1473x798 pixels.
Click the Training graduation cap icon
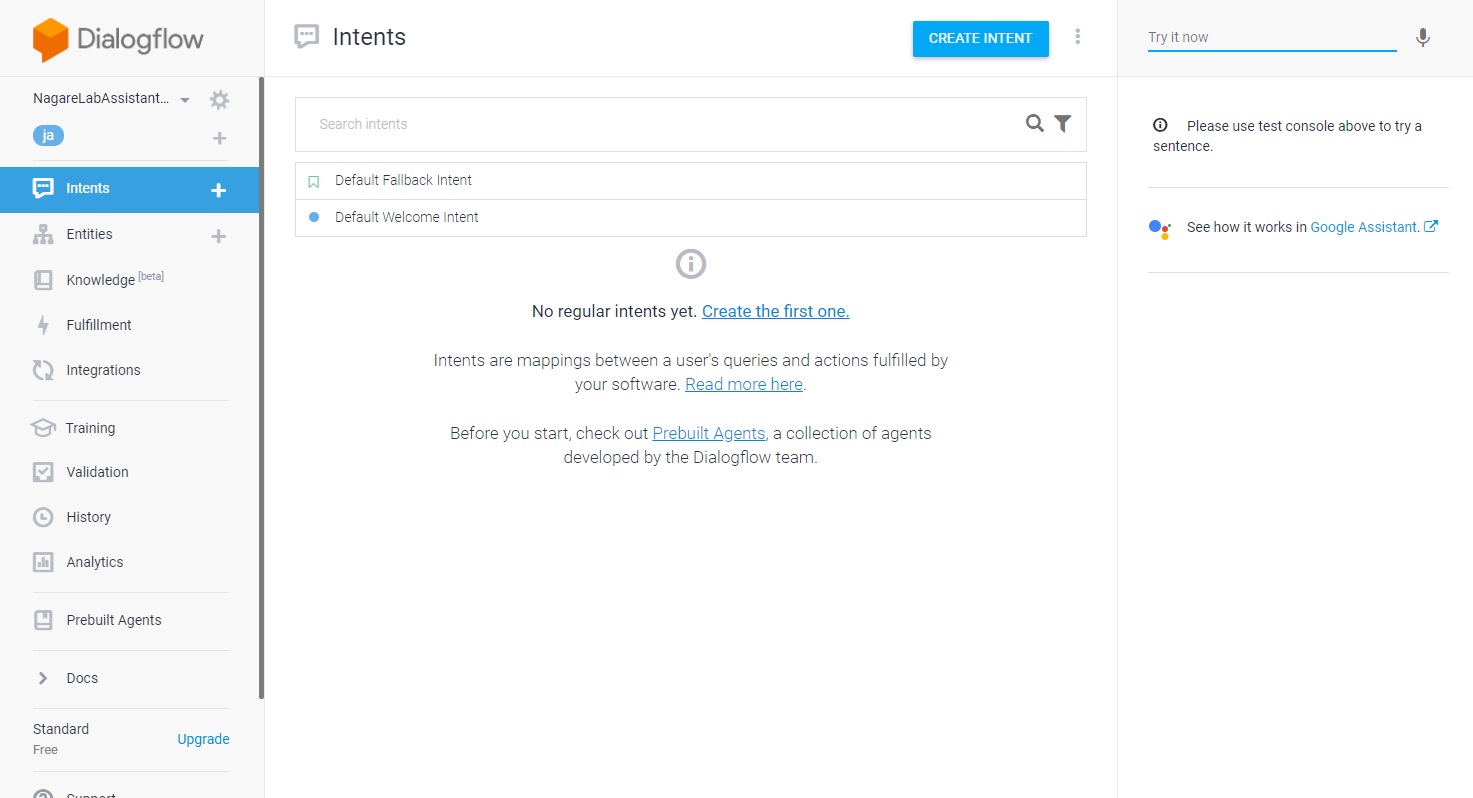pyautogui.click(x=43, y=428)
